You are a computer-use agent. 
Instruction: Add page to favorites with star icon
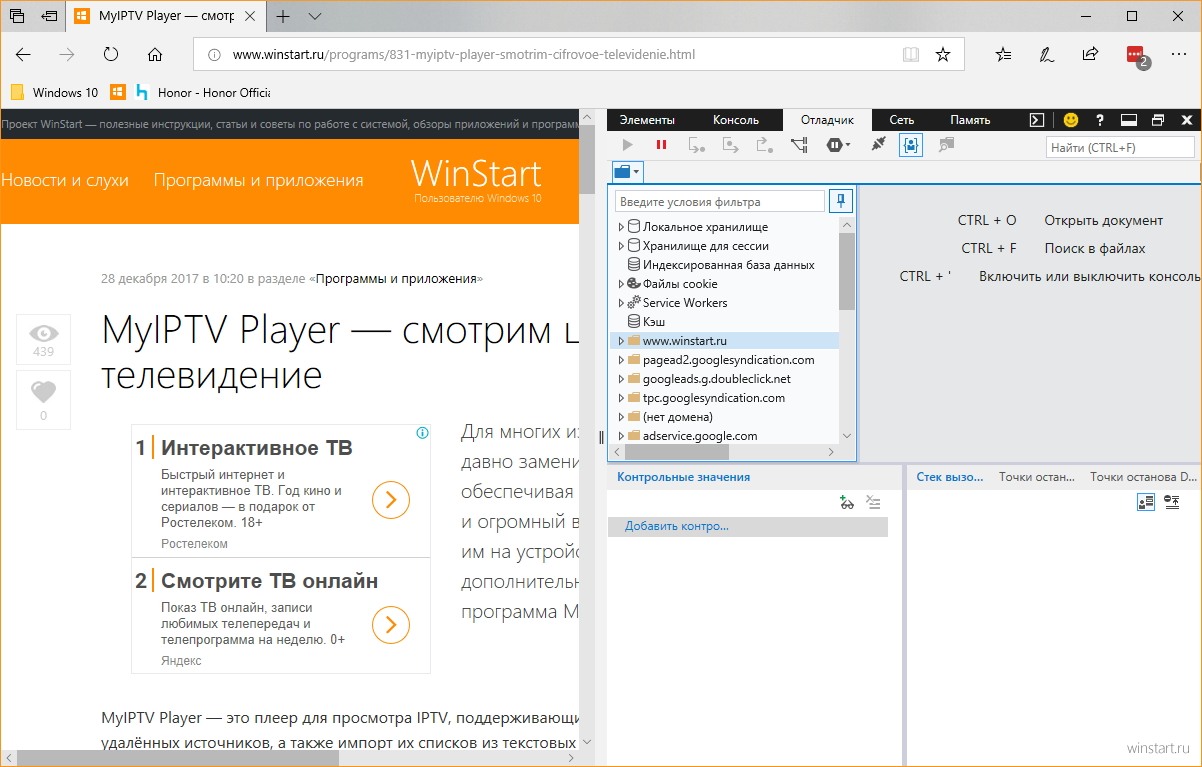coord(942,55)
